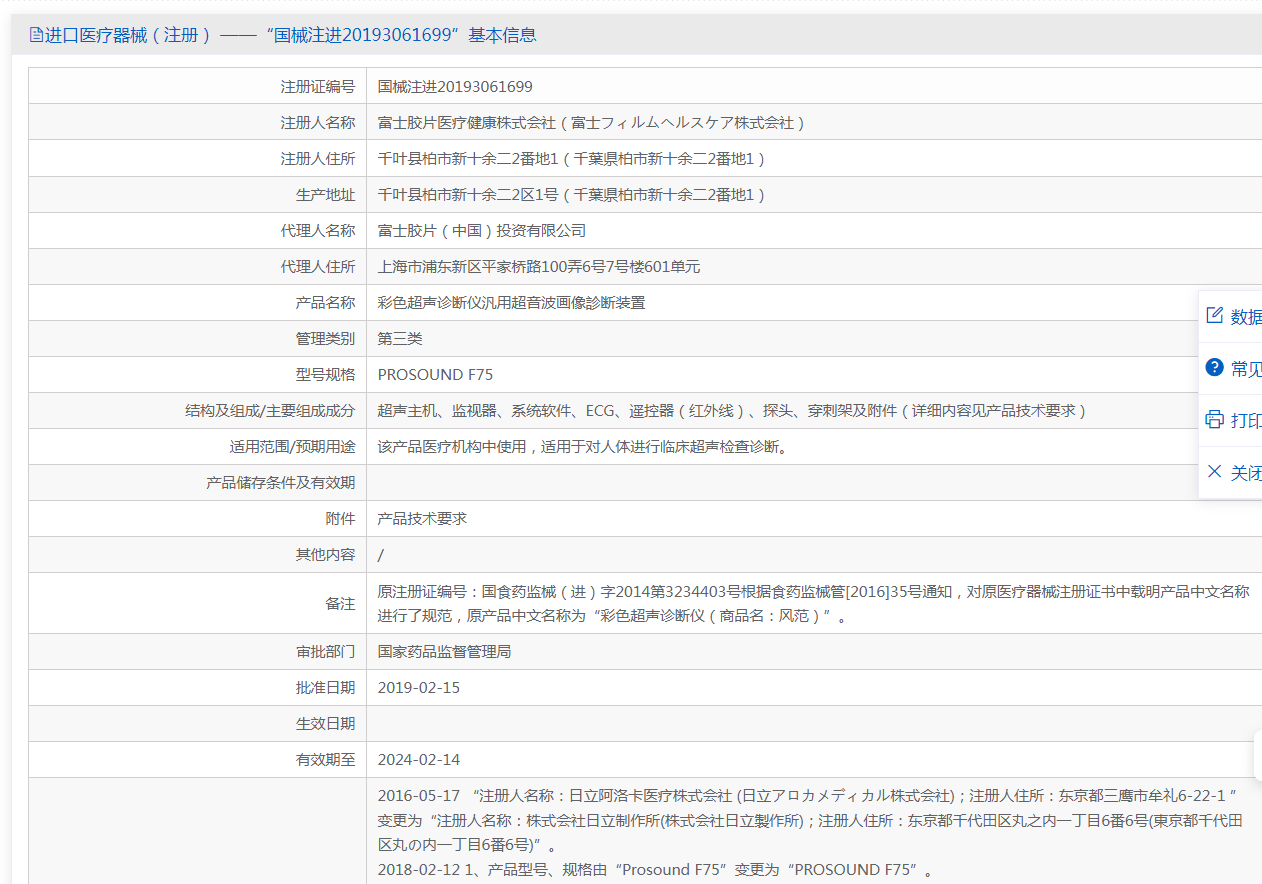This screenshot has height=884, width=1262.
Task: Select the agent name 富士胶片（中国）投资有限公司
Action: [x=482, y=231]
